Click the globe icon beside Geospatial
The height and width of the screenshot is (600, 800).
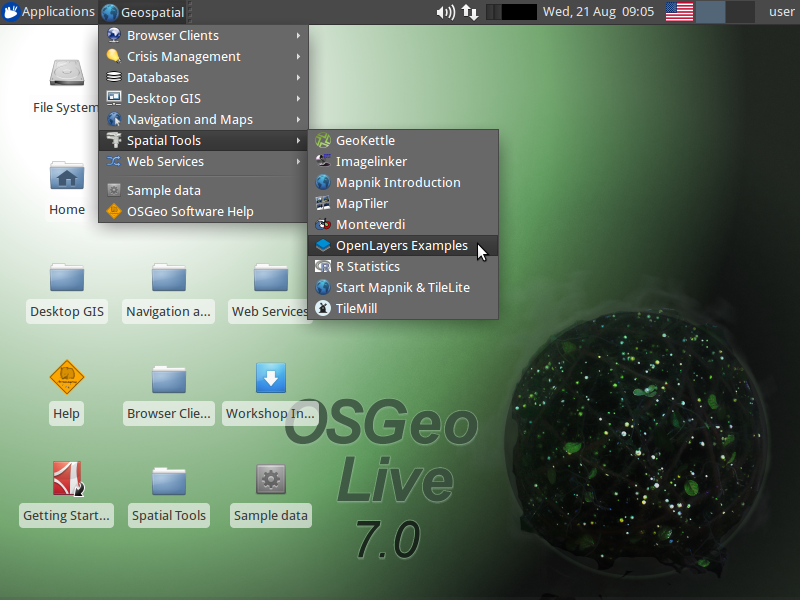(110, 12)
